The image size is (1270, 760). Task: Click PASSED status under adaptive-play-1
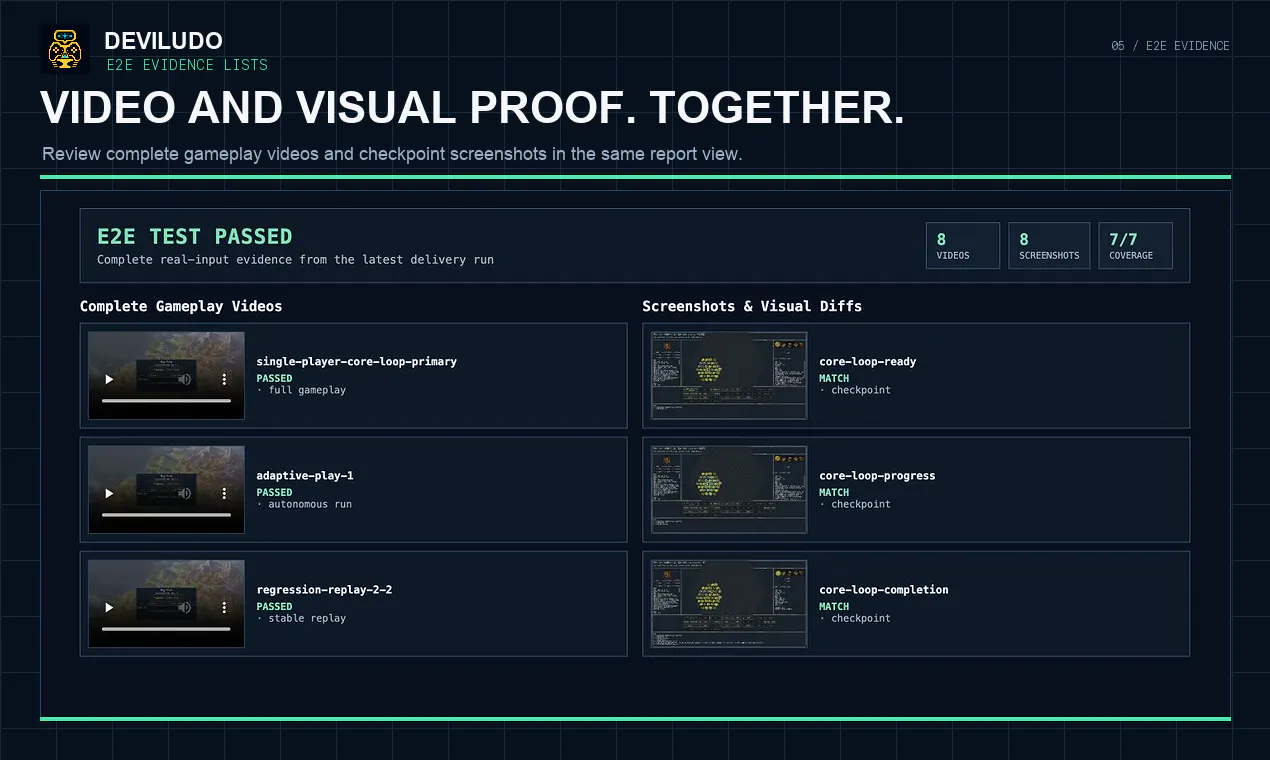(x=274, y=493)
